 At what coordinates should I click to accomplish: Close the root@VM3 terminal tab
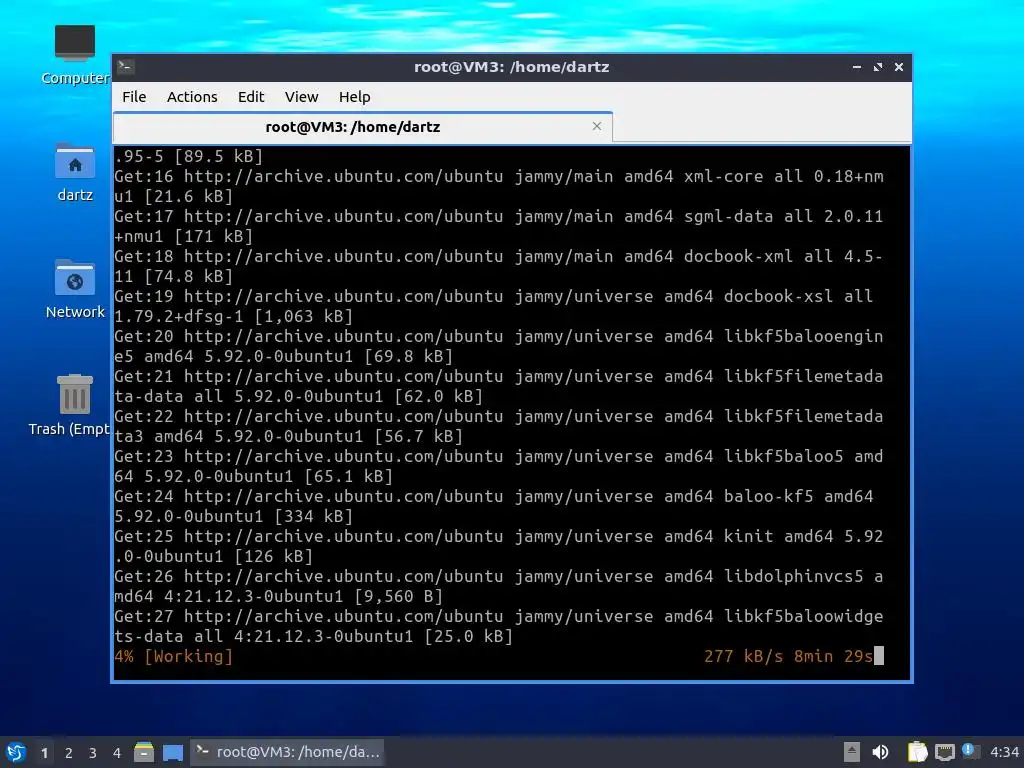[x=597, y=126]
